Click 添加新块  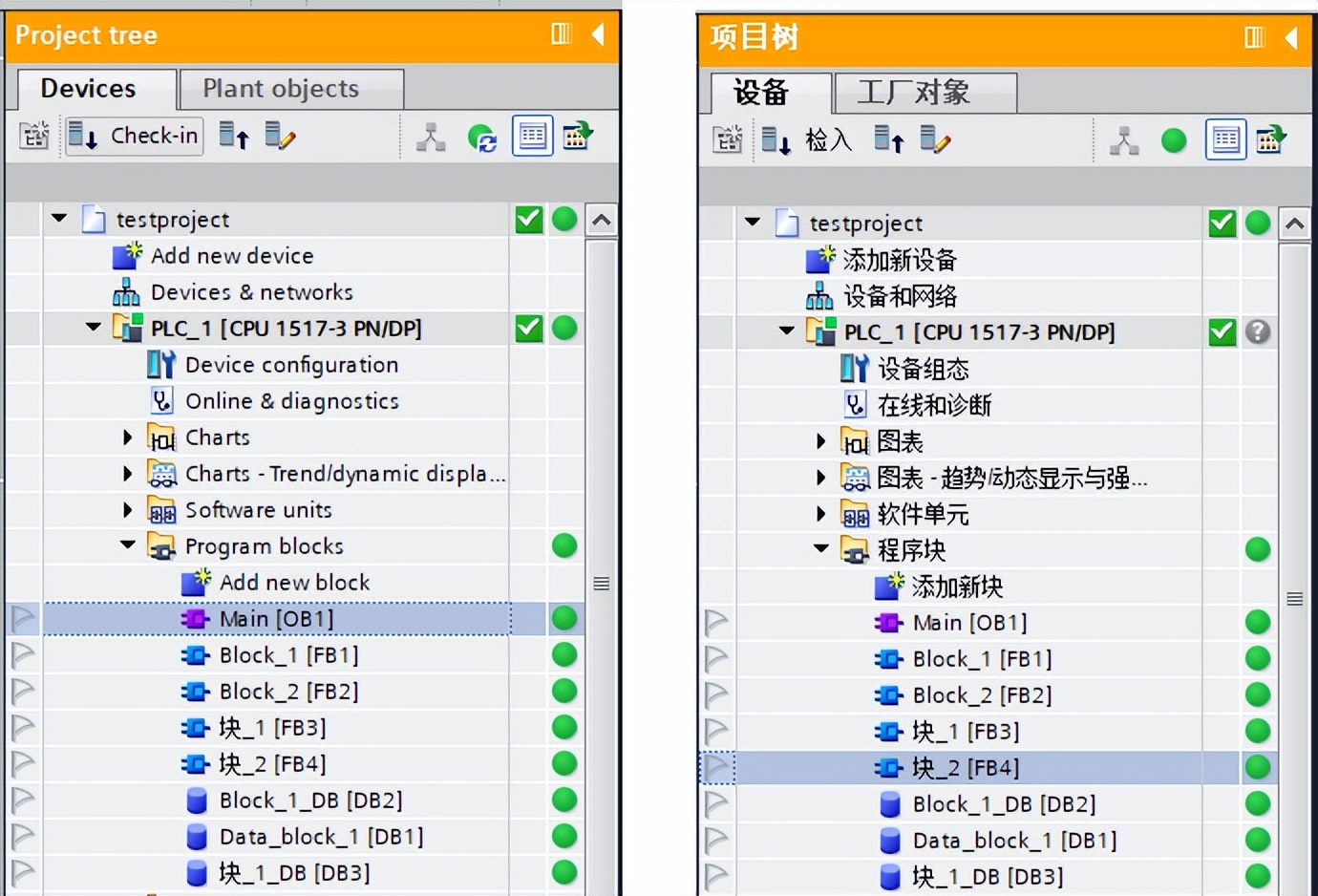pyautogui.click(x=957, y=587)
